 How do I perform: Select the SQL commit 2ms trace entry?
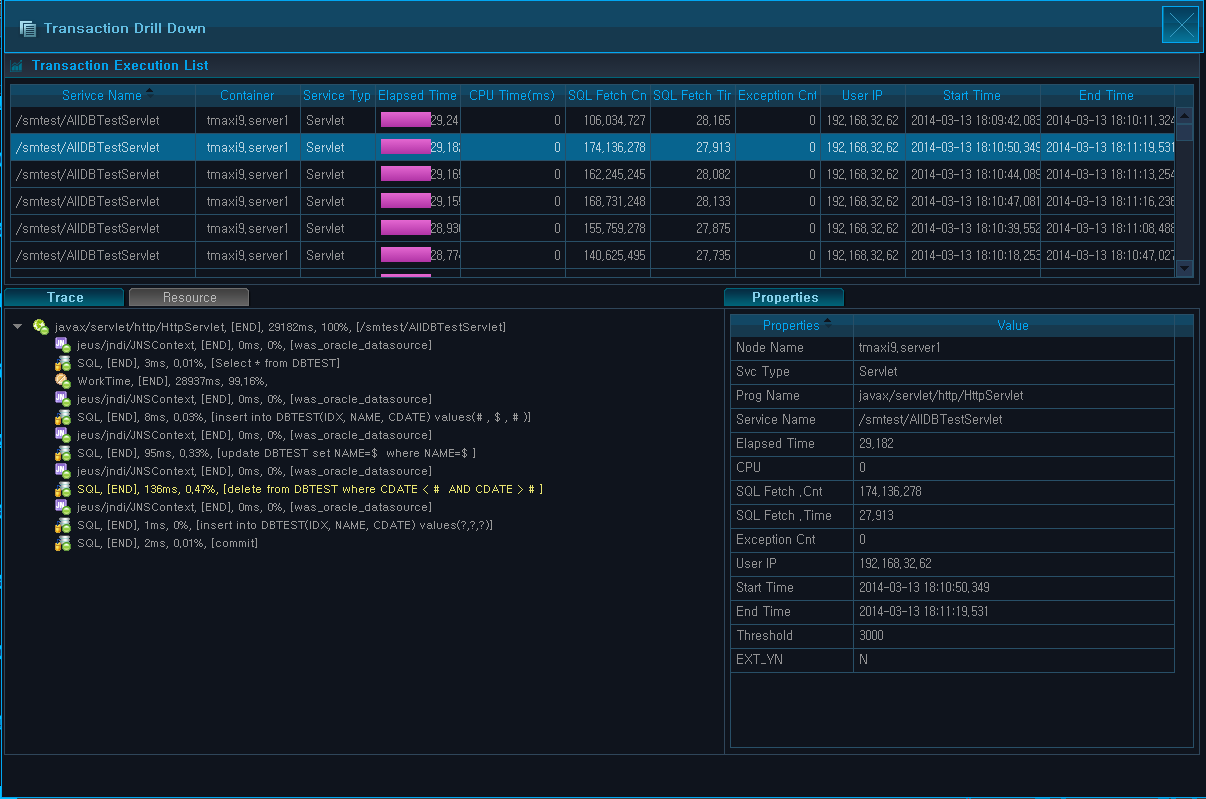tap(168, 543)
